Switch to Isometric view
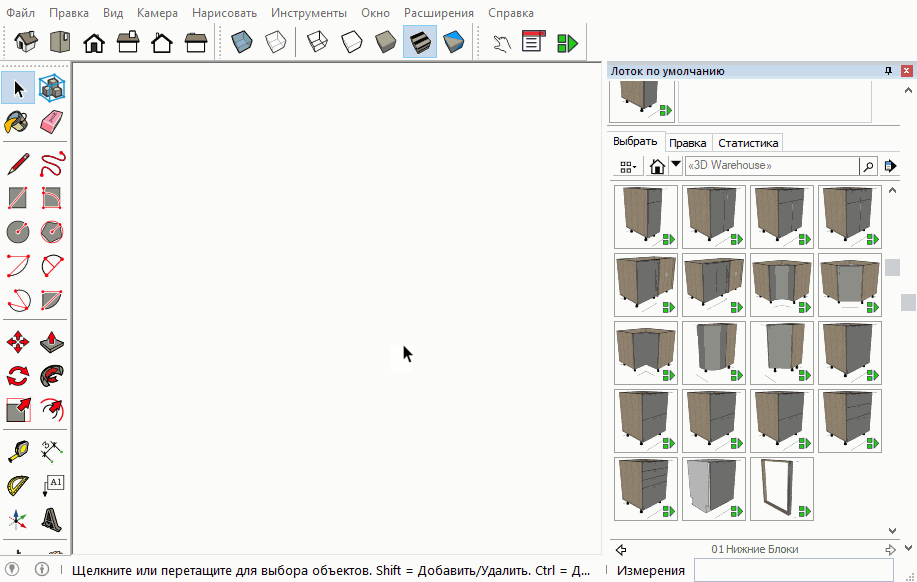The width and height of the screenshot is (917, 582). tap(26, 42)
